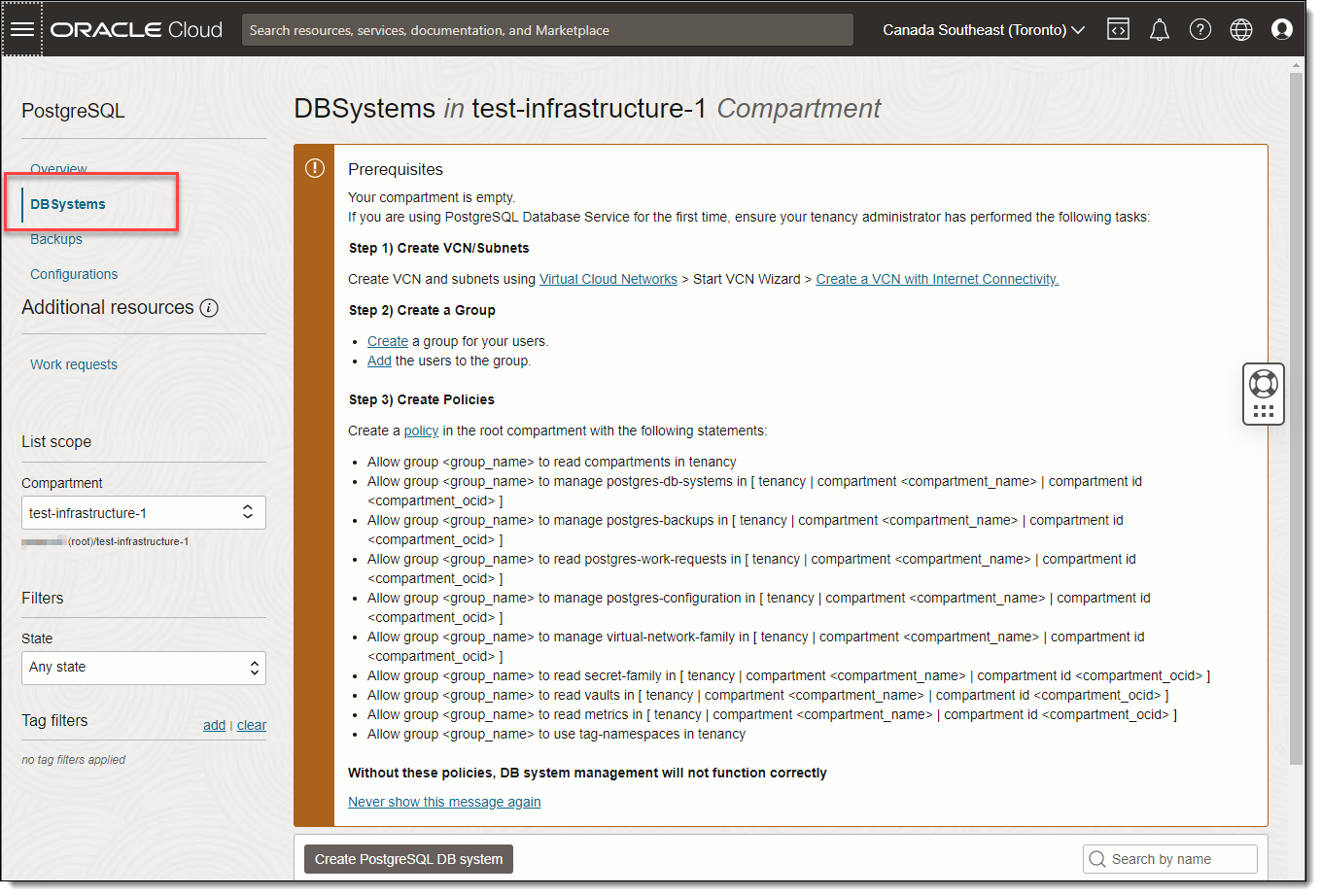Screen dimensions: 1321x896
Task: Open Configurations in the sidebar
Action: [x=74, y=274]
